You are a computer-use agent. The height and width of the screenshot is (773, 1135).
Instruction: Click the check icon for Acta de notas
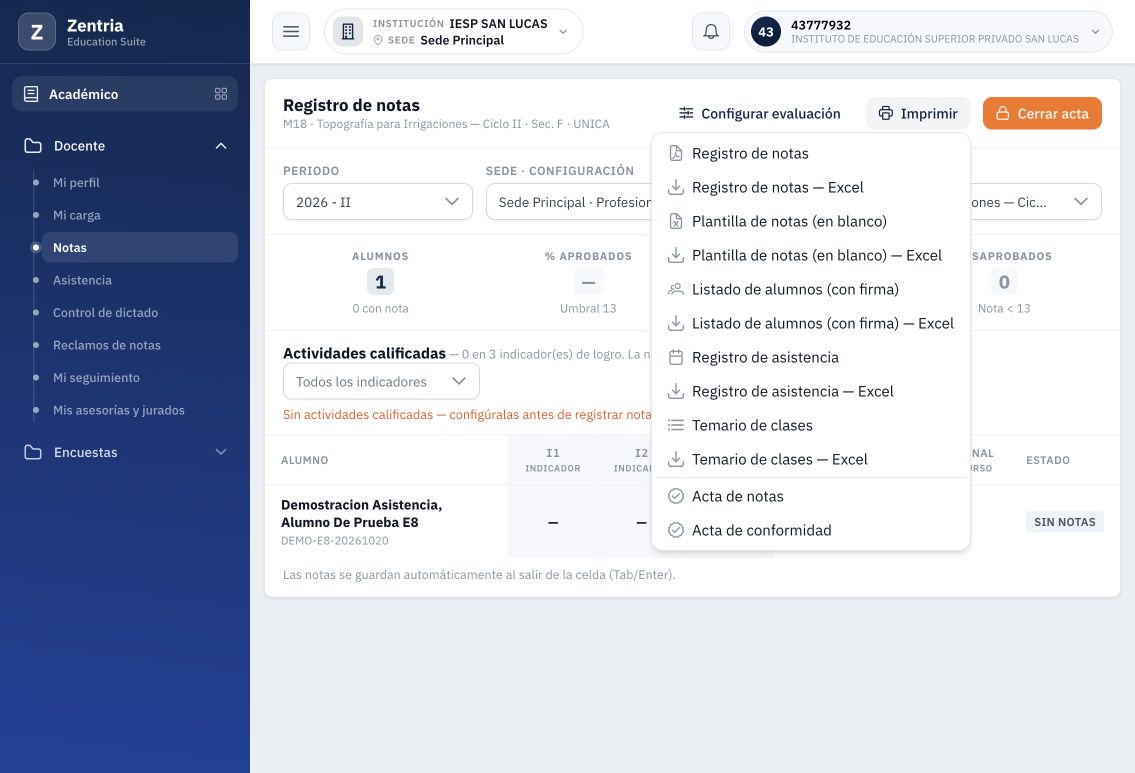point(675,497)
